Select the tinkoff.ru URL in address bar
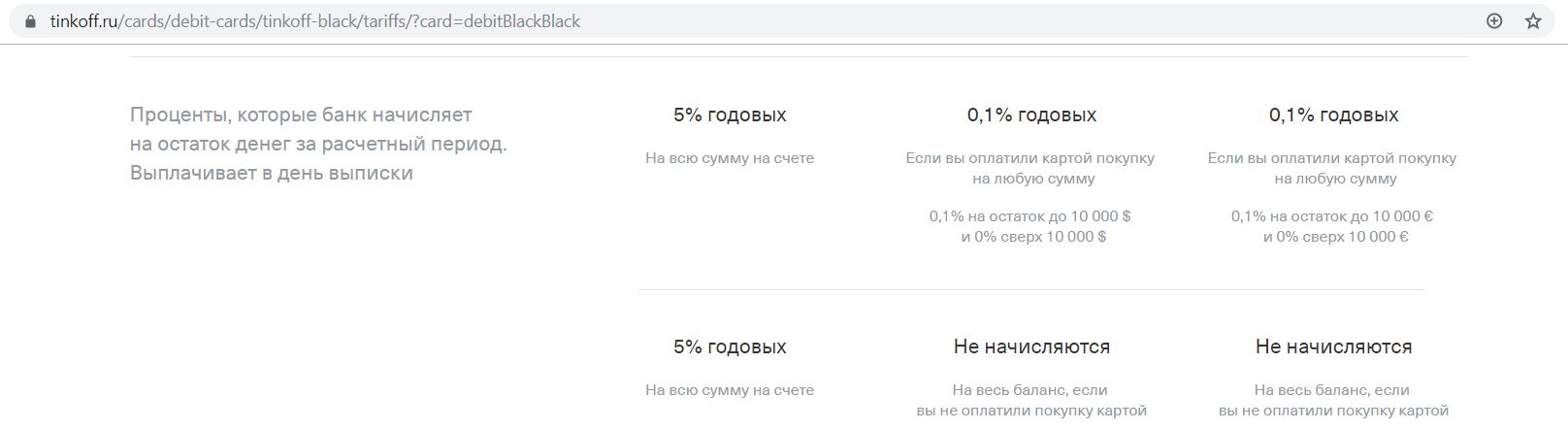1568x429 pixels. pos(315,20)
